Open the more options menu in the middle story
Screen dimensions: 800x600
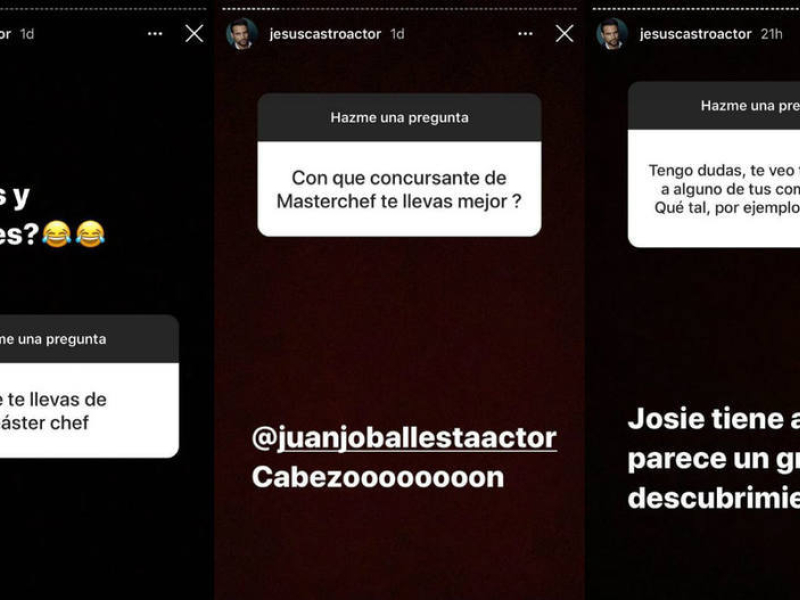click(x=525, y=34)
